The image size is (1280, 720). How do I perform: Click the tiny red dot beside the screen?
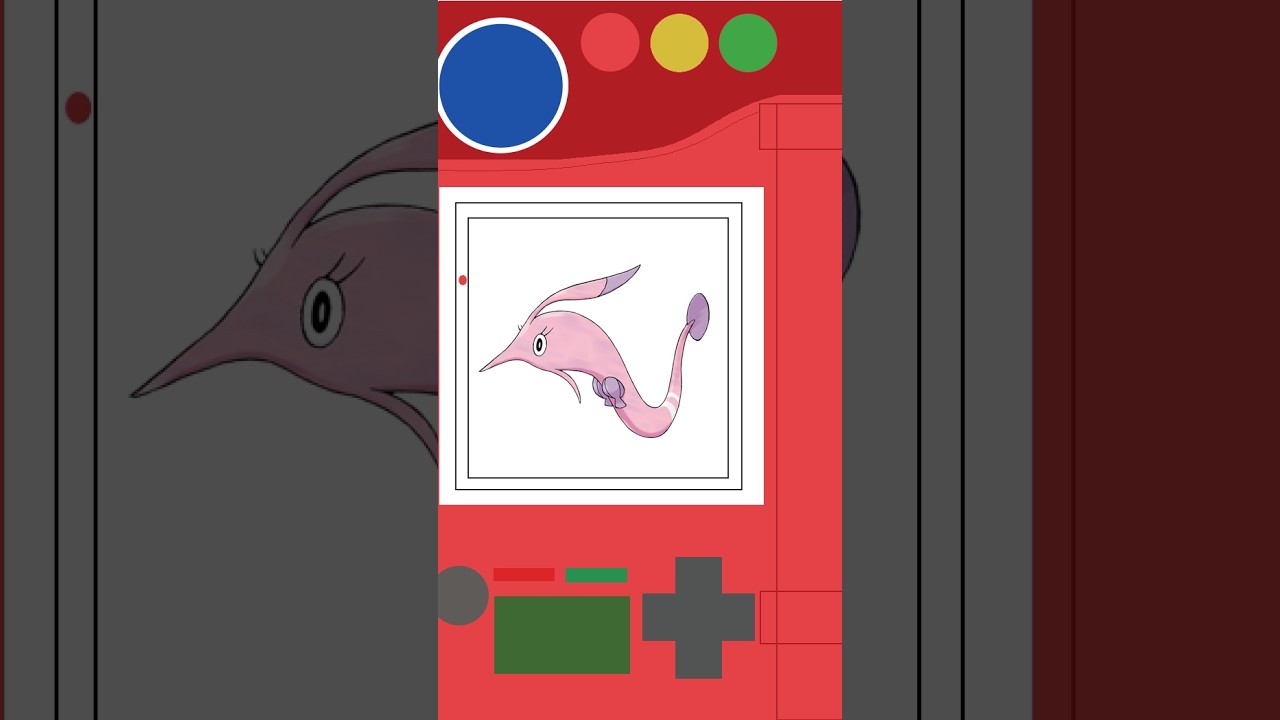462,280
